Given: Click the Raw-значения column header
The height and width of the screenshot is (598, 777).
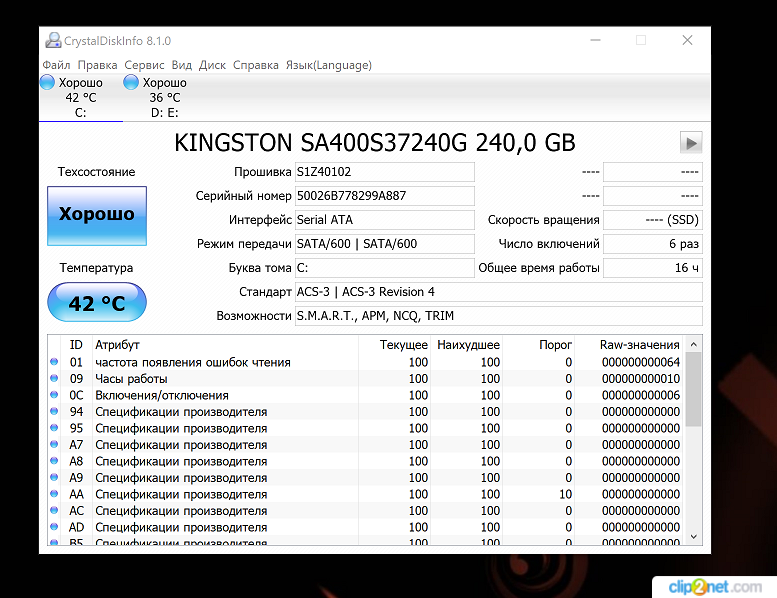Looking at the screenshot, I should click(629, 344).
